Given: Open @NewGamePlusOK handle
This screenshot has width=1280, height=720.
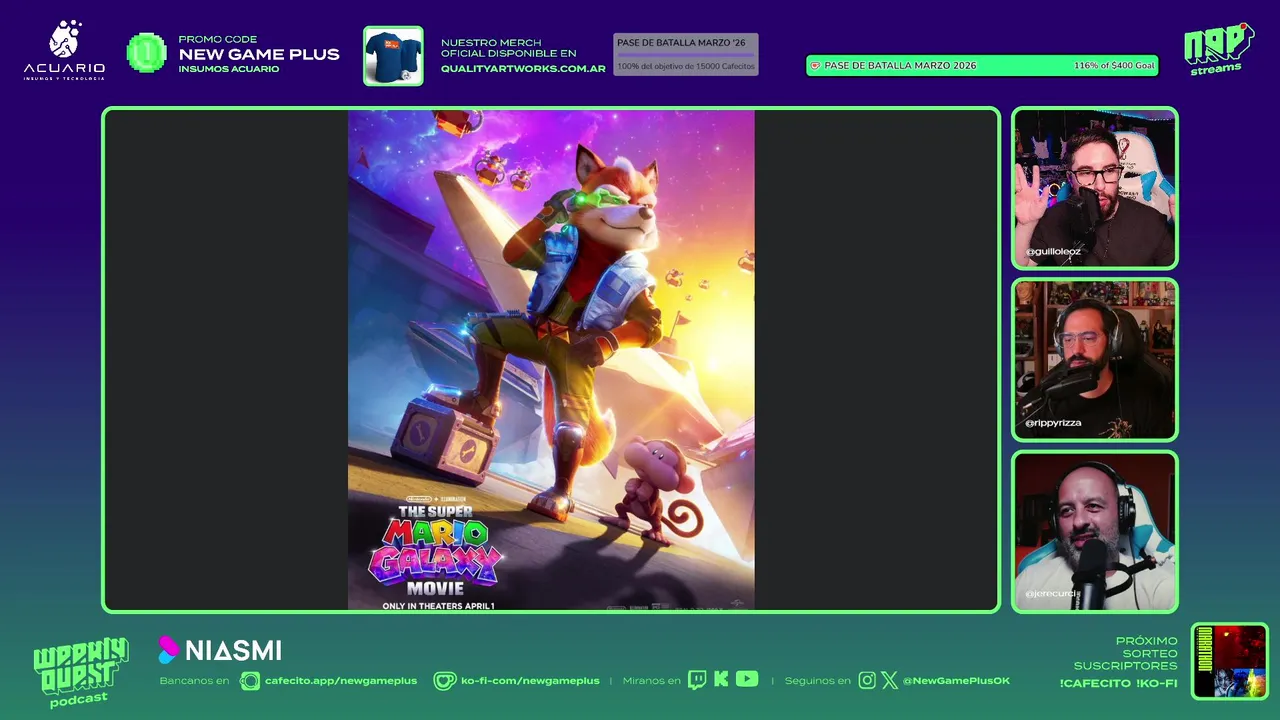Looking at the screenshot, I should pyautogui.click(x=956, y=681).
